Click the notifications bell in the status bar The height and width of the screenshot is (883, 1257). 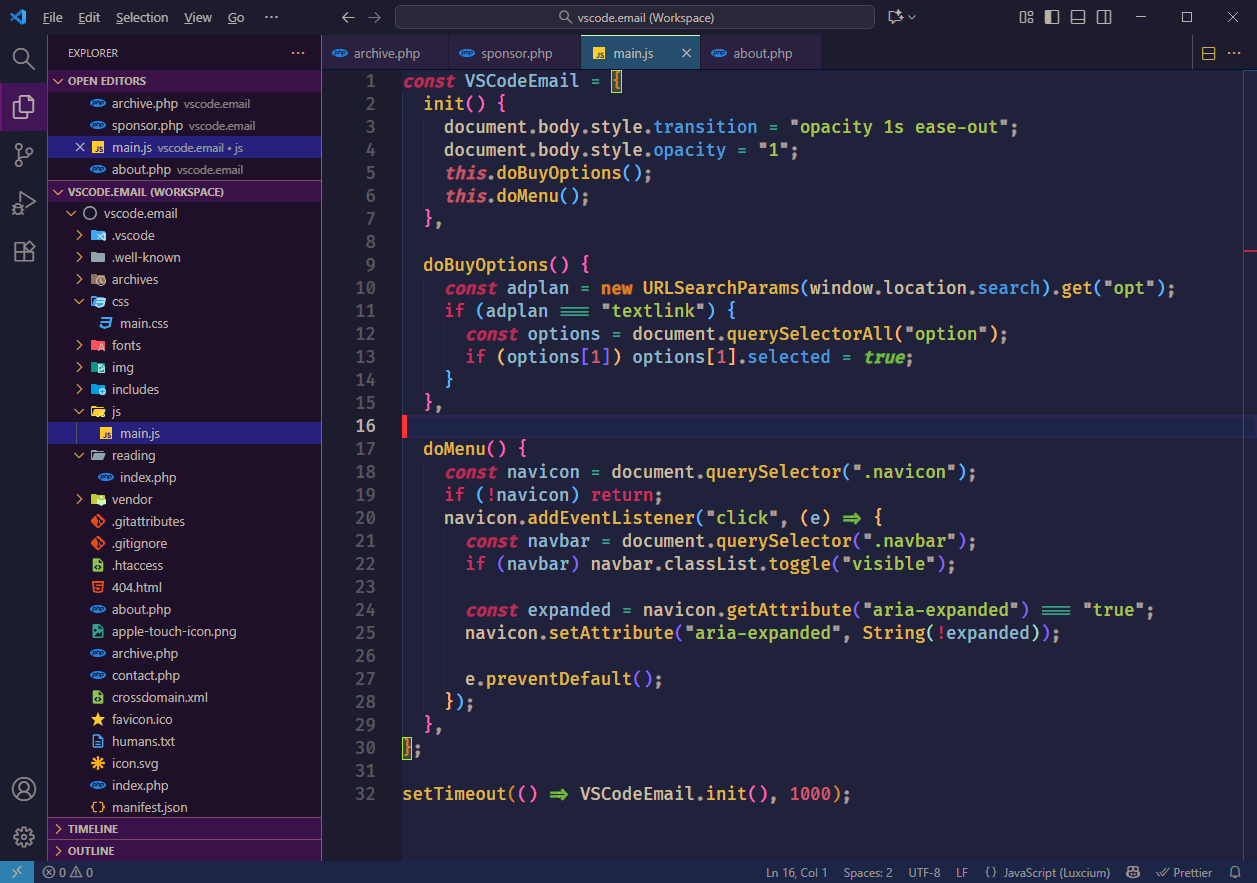tap(1235, 872)
